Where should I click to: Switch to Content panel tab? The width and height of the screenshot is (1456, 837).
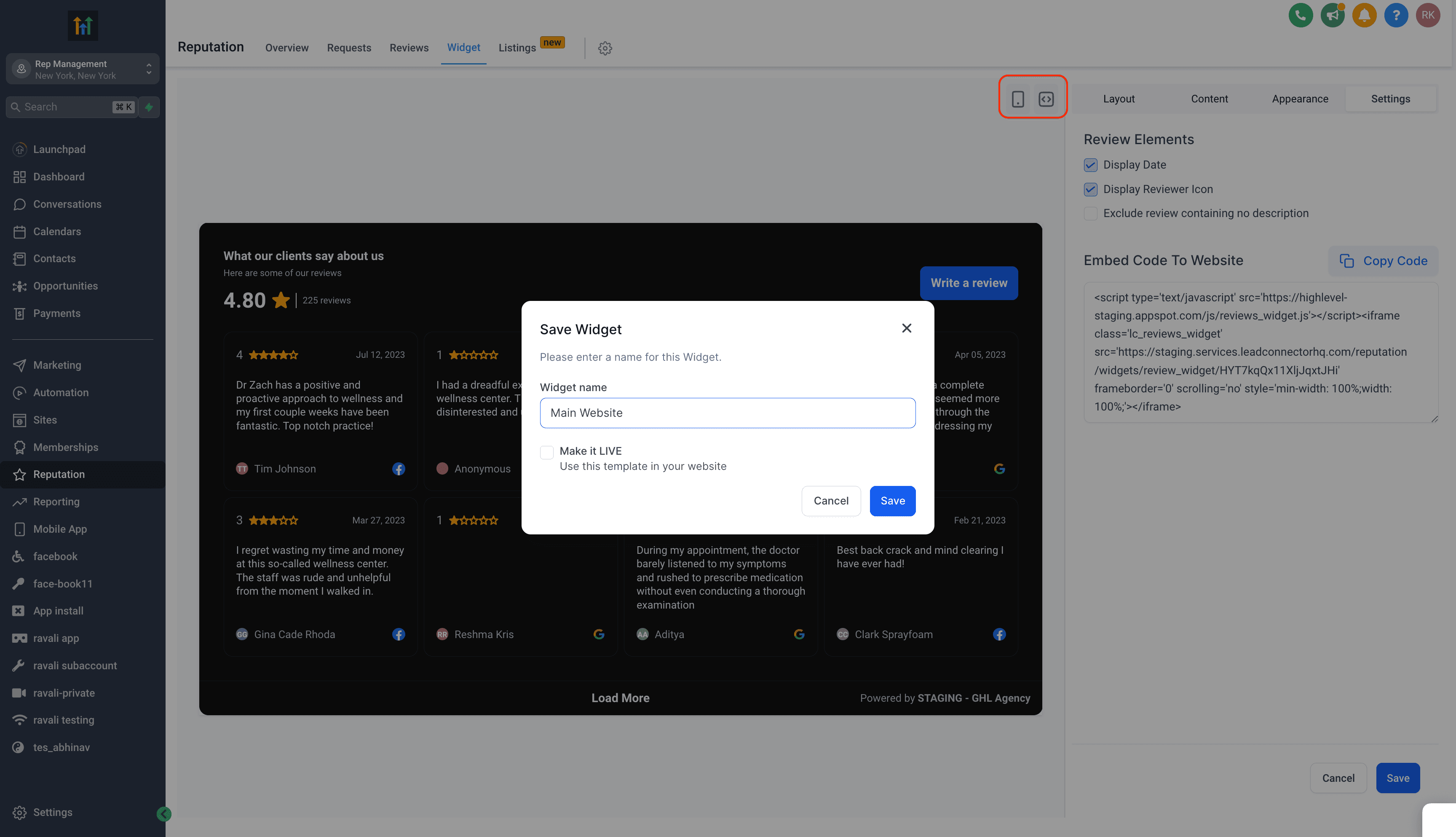(x=1209, y=99)
